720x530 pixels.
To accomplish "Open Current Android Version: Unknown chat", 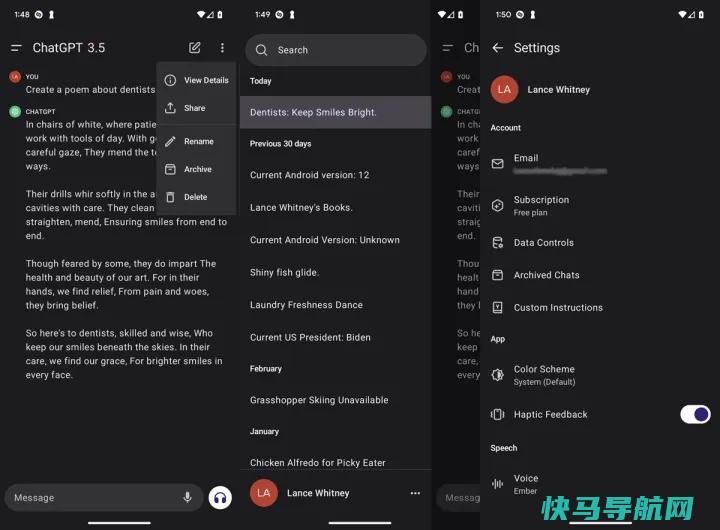I will pos(336,240).
